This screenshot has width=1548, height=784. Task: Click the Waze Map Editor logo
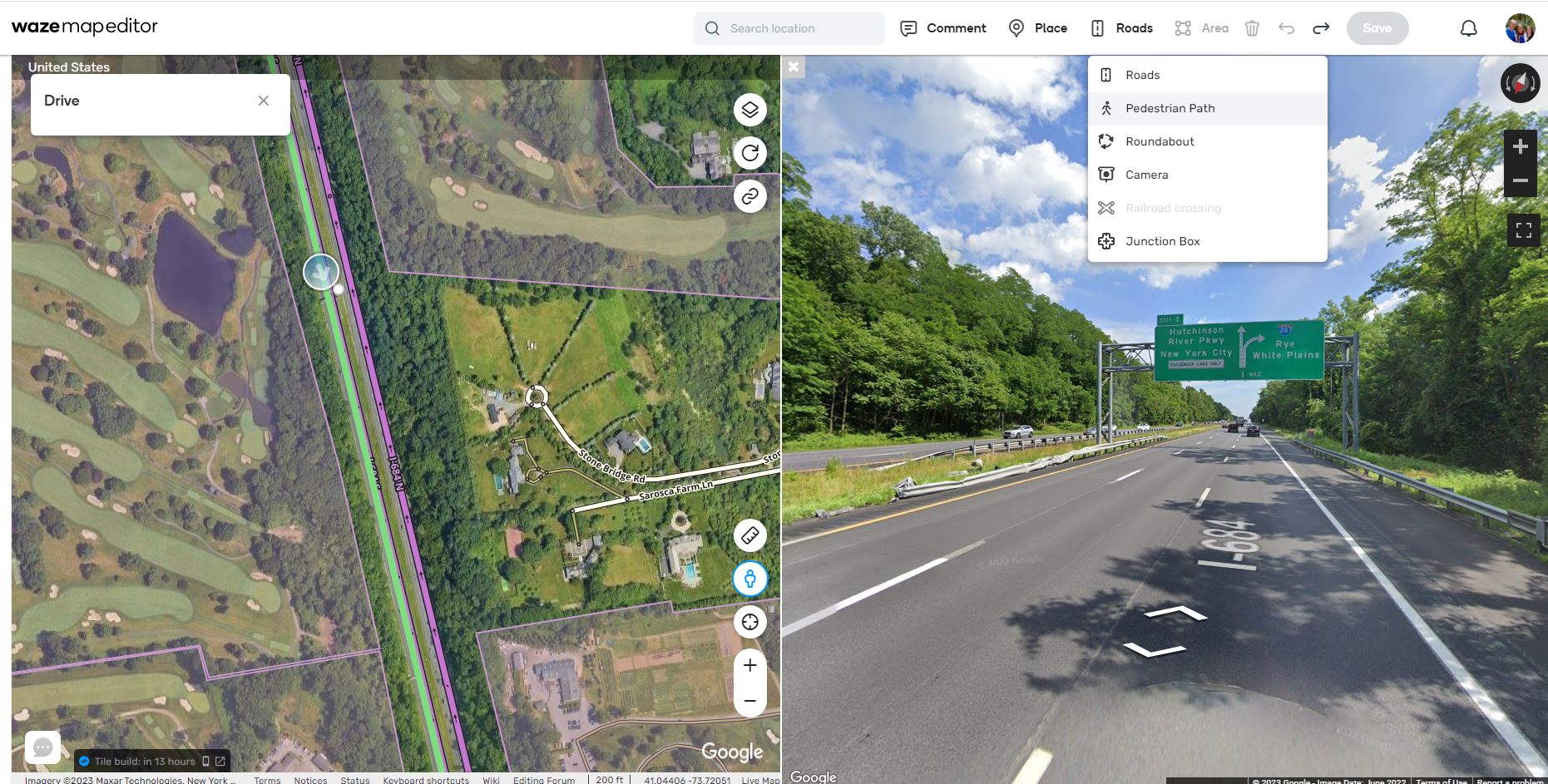coord(85,27)
